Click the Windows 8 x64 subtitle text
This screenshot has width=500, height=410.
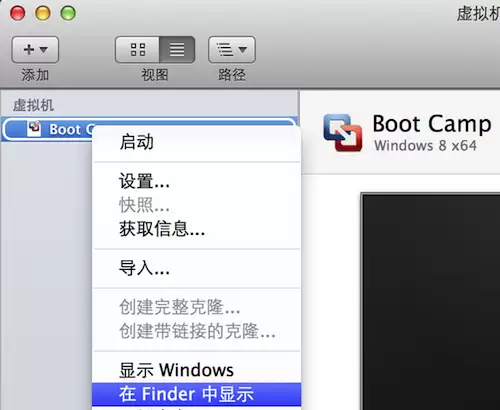pos(425,146)
